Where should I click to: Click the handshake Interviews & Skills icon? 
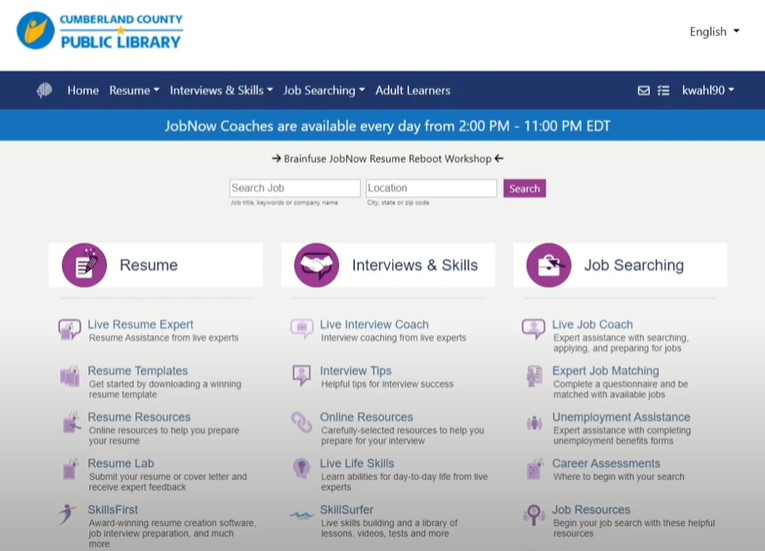(316, 265)
